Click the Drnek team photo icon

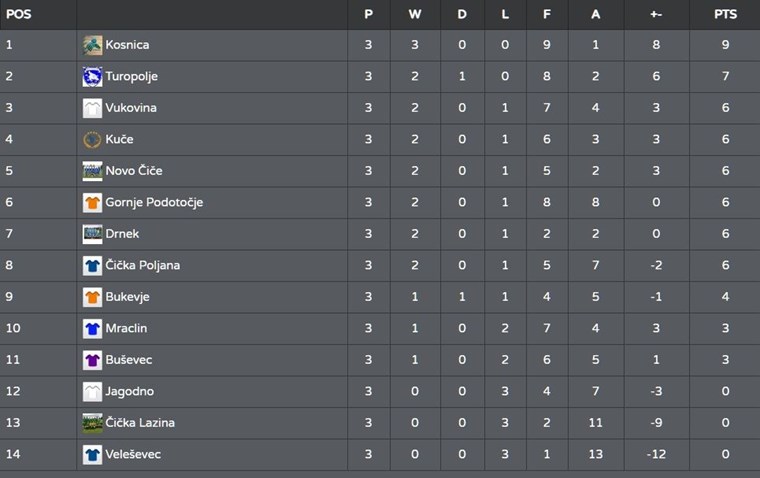pos(92,234)
